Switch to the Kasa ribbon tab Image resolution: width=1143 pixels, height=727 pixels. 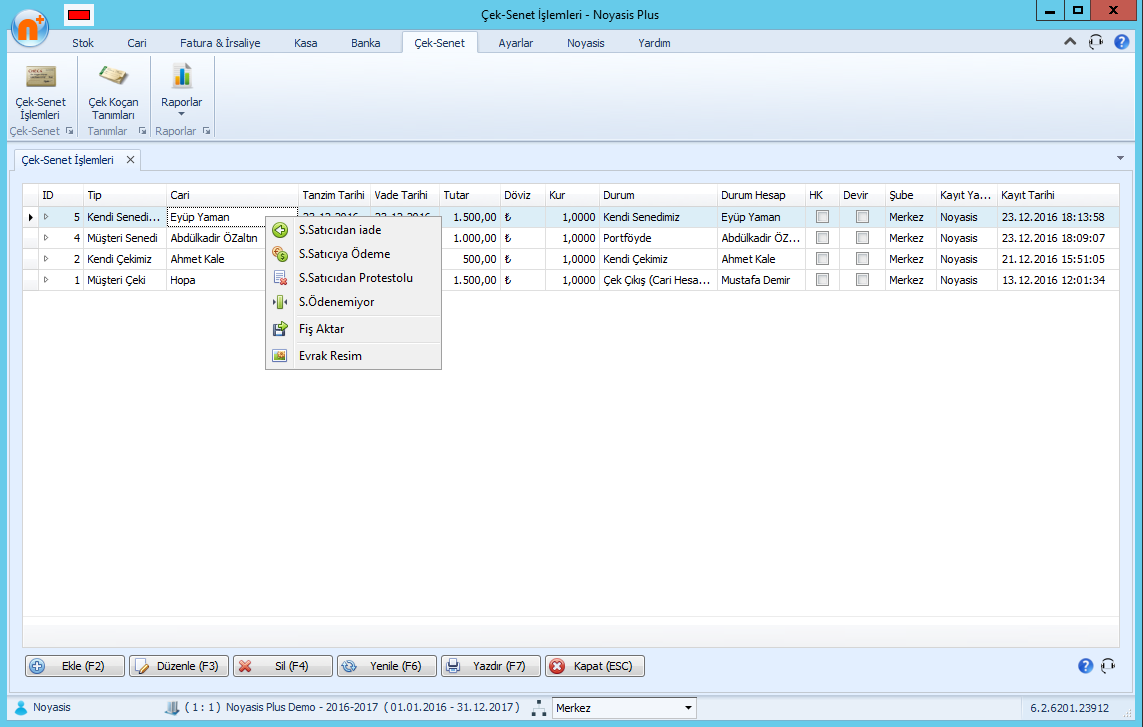305,43
